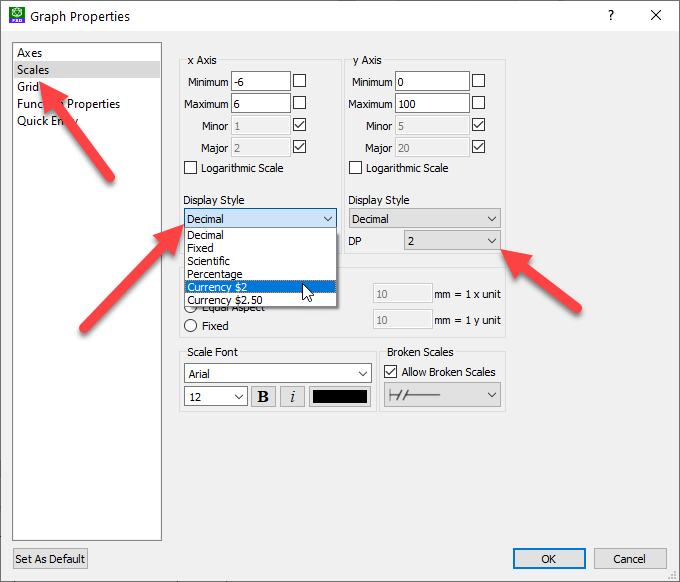
Task: Open the scale font color swatch
Action: [340, 397]
